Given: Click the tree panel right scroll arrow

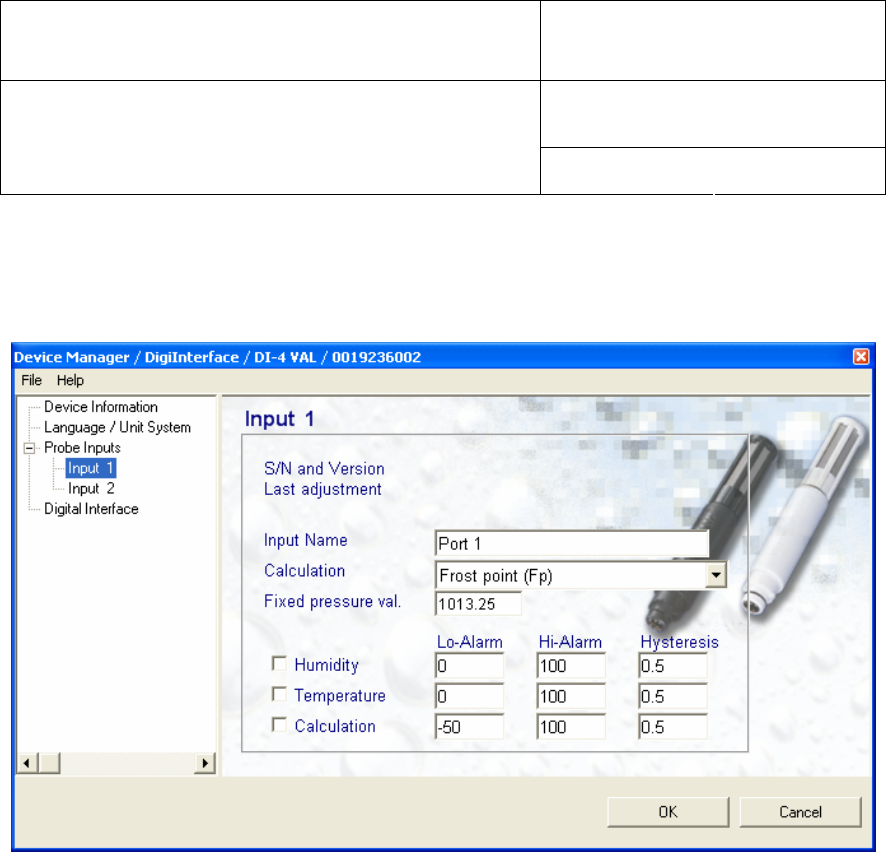Looking at the screenshot, I should click(x=205, y=763).
